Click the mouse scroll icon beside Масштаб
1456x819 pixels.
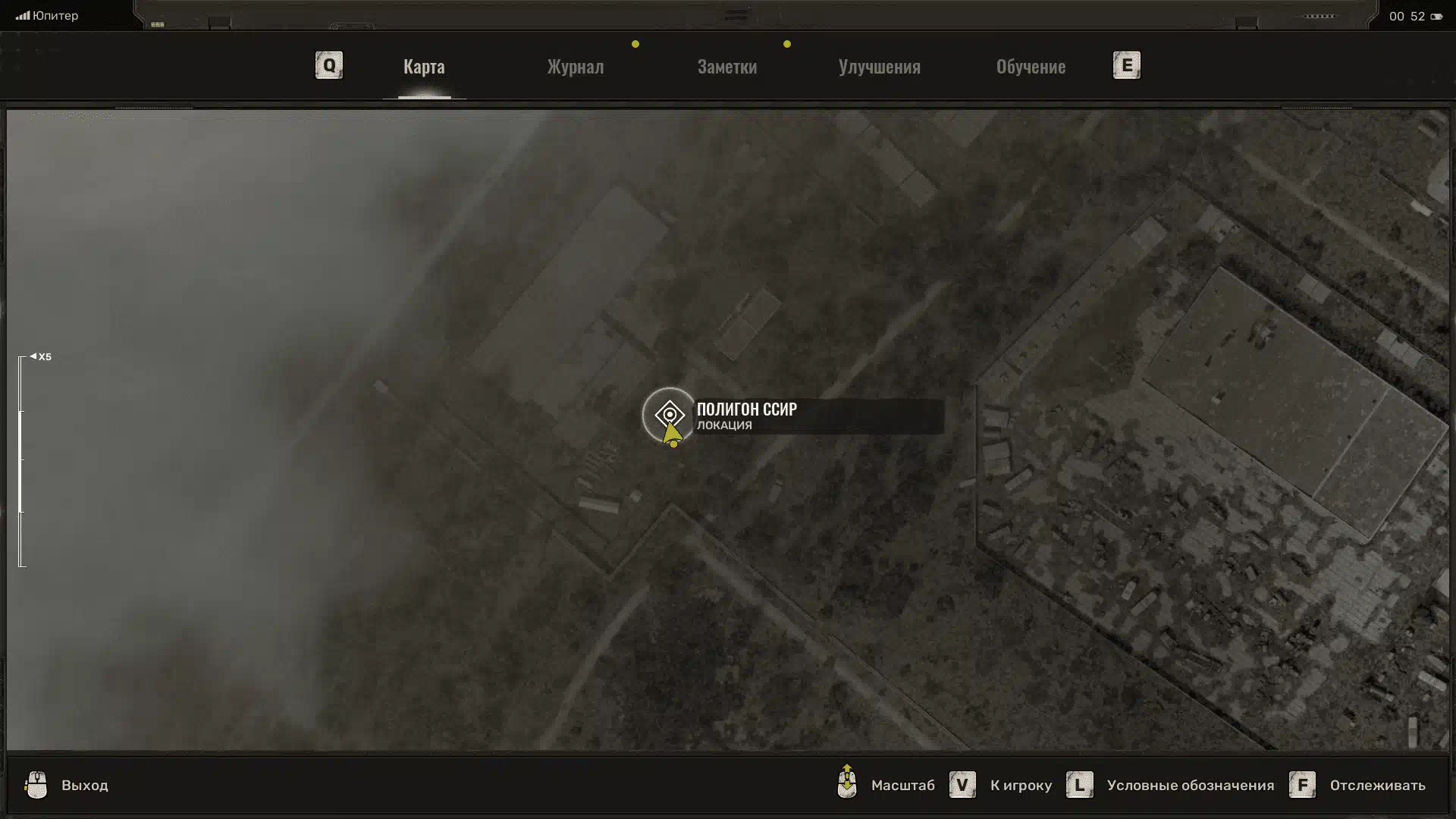click(x=847, y=782)
